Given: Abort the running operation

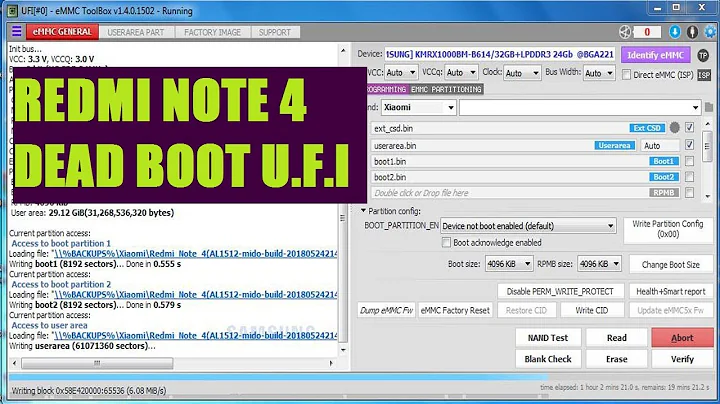Looking at the screenshot, I should click(682, 338).
